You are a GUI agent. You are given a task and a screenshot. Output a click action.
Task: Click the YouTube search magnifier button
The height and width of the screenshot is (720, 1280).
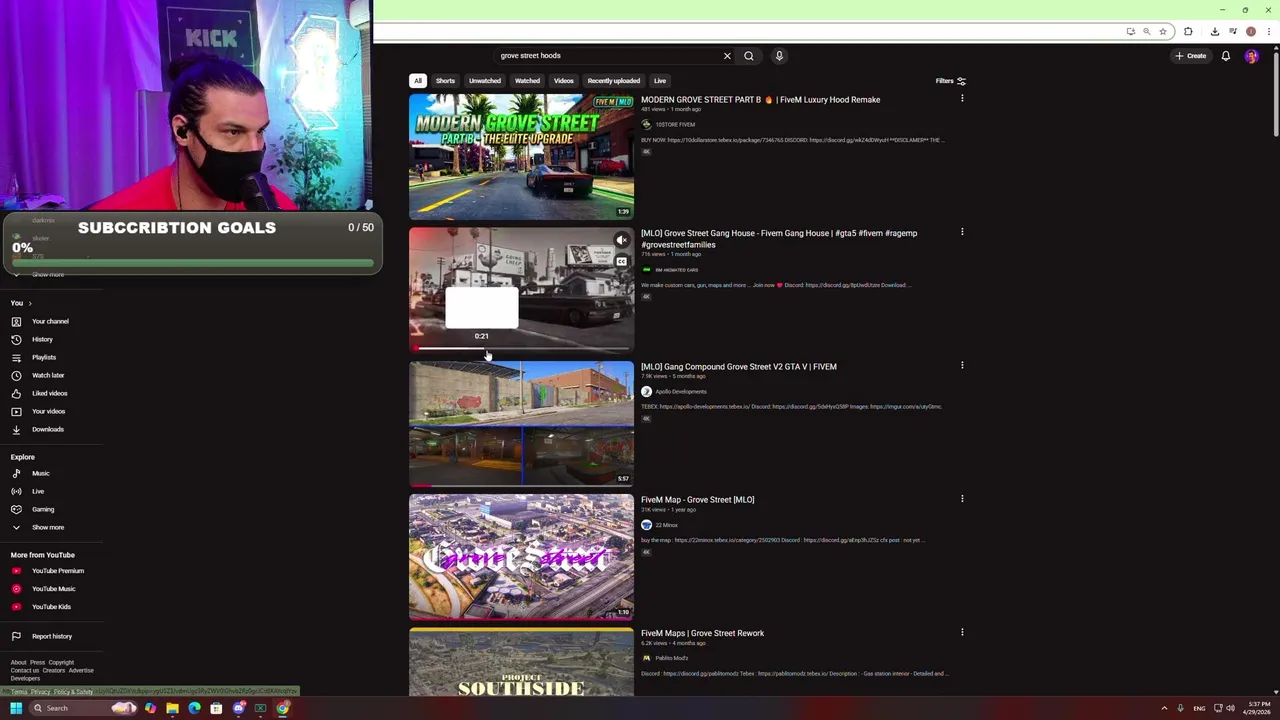pyautogui.click(x=748, y=56)
